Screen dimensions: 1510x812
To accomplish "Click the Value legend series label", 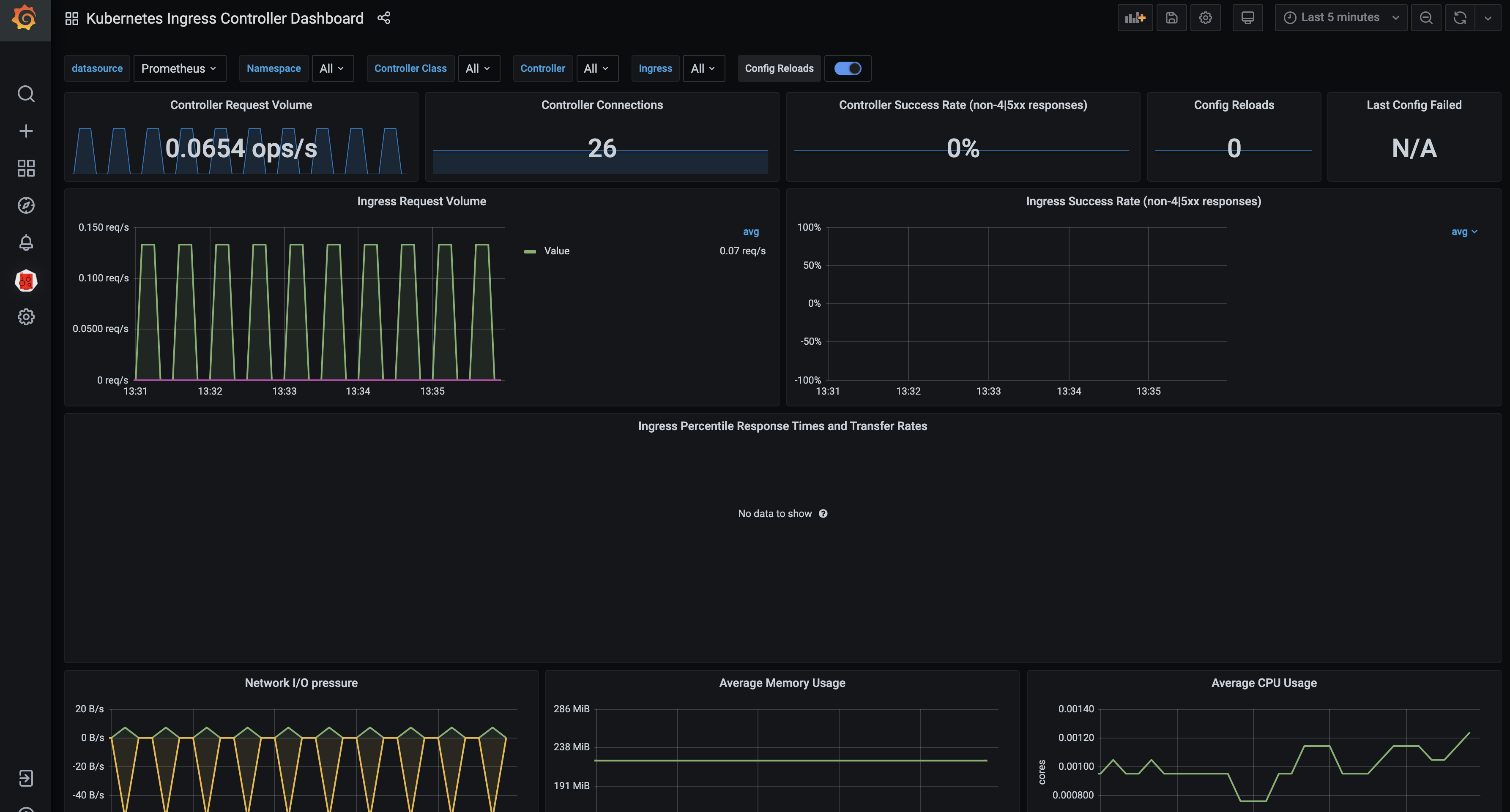I will [556, 251].
